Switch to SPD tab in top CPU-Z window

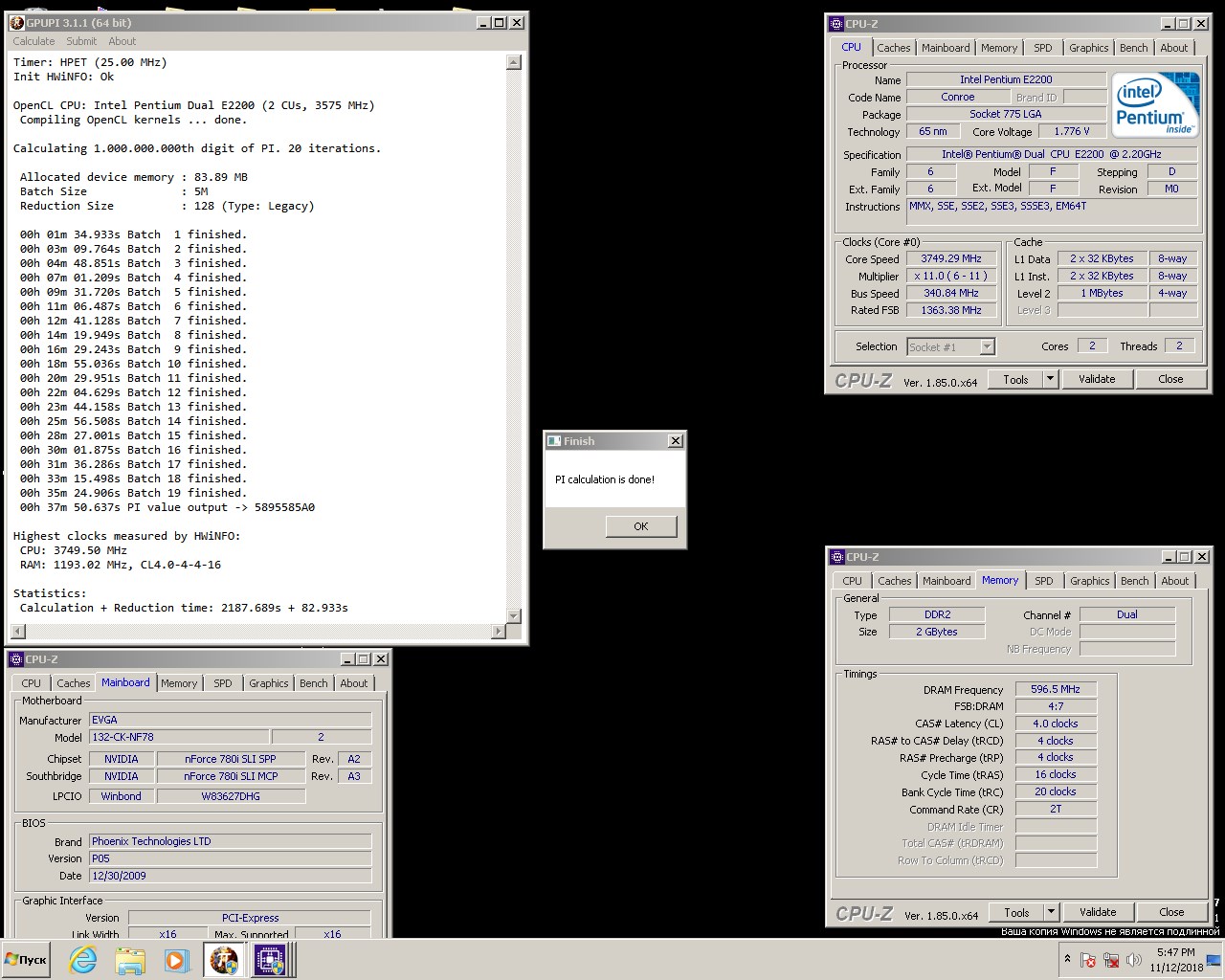click(1043, 48)
